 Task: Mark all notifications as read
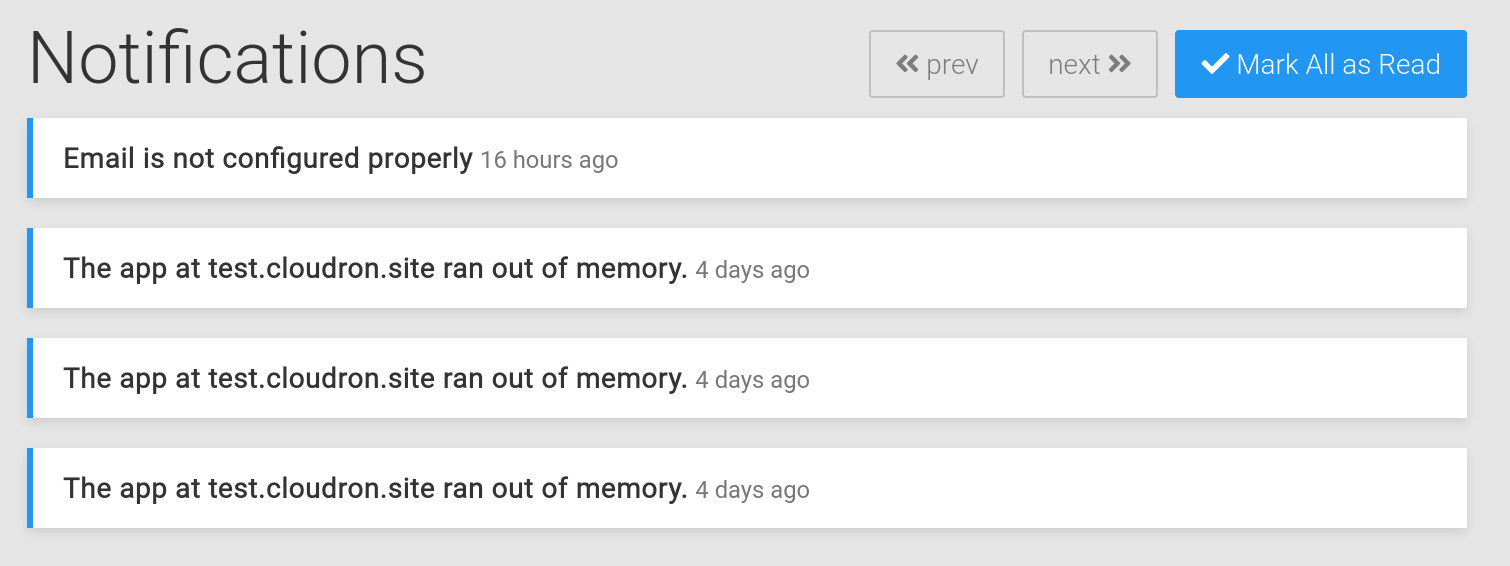(x=1320, y=64)
